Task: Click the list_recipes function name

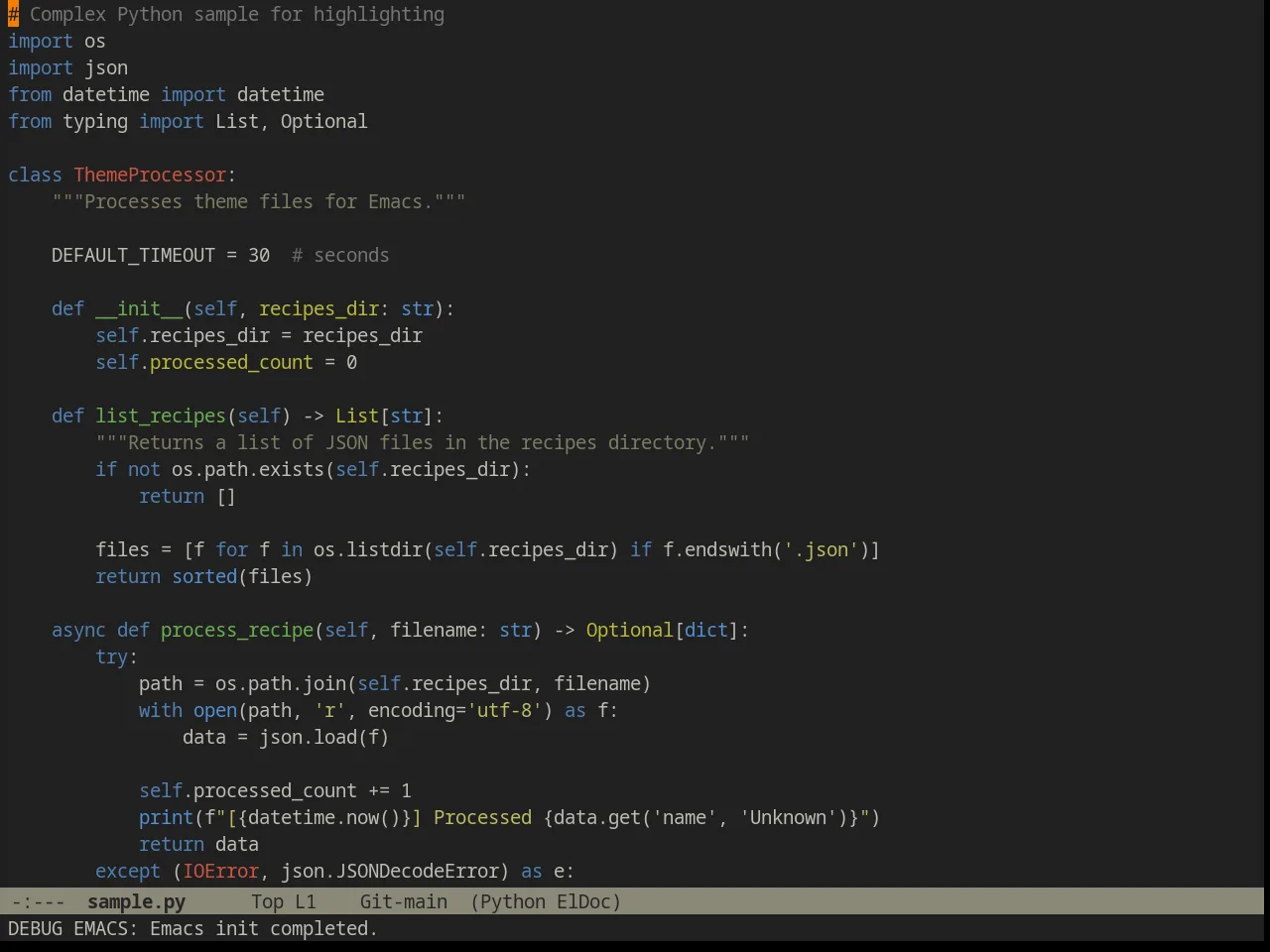Action: point(161,416)
